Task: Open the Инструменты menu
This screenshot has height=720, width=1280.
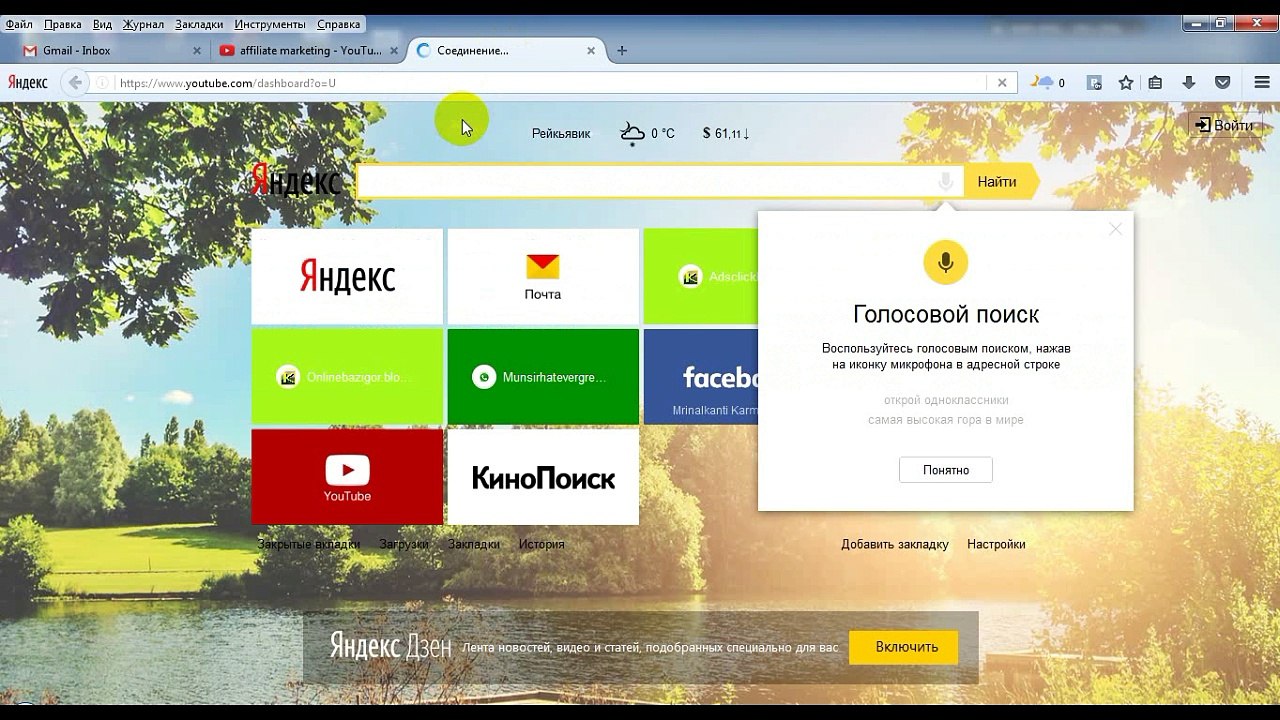Action: pyautogui.click(x=270, y=24)
